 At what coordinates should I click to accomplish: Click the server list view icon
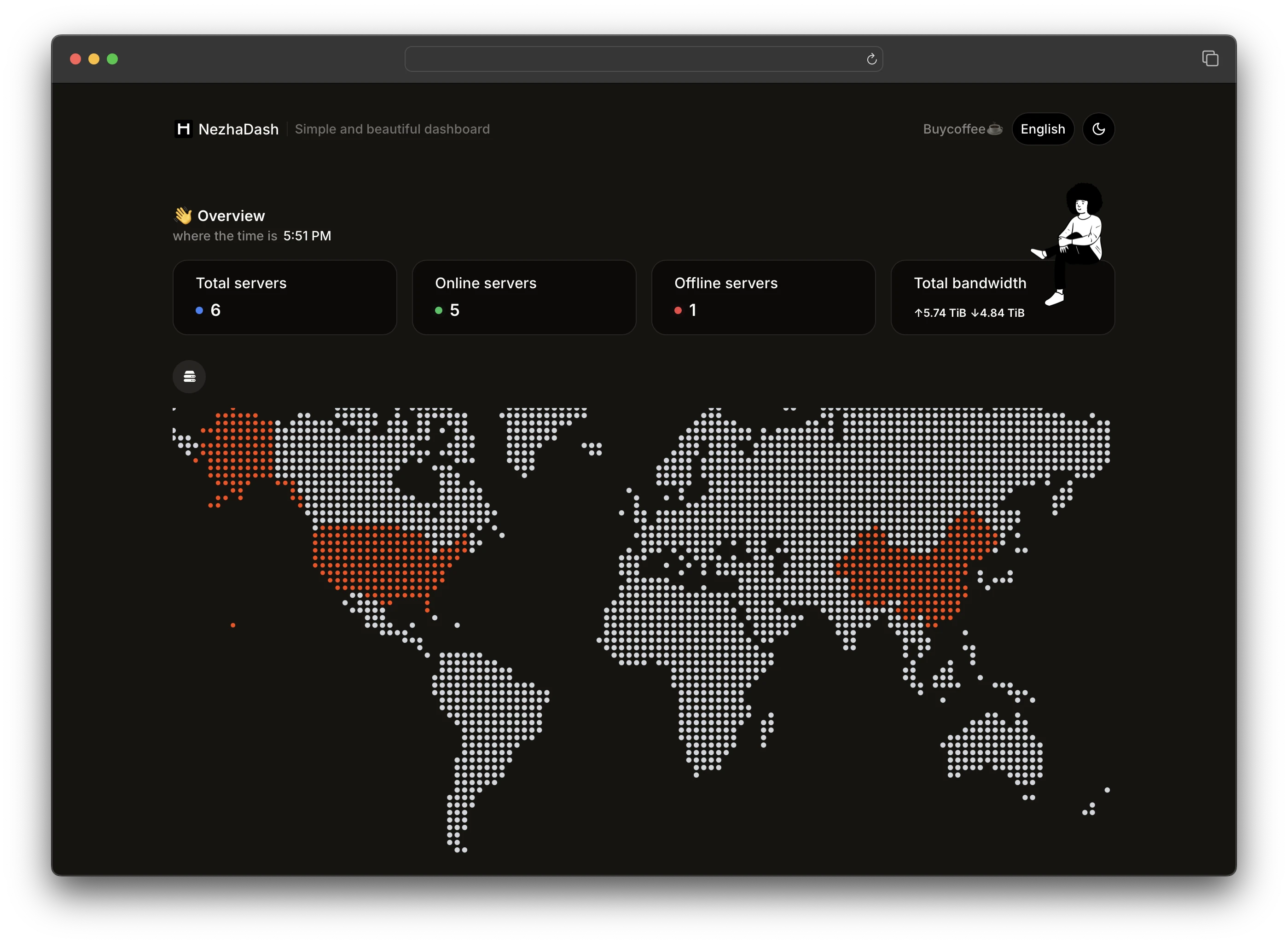(189, 377)
